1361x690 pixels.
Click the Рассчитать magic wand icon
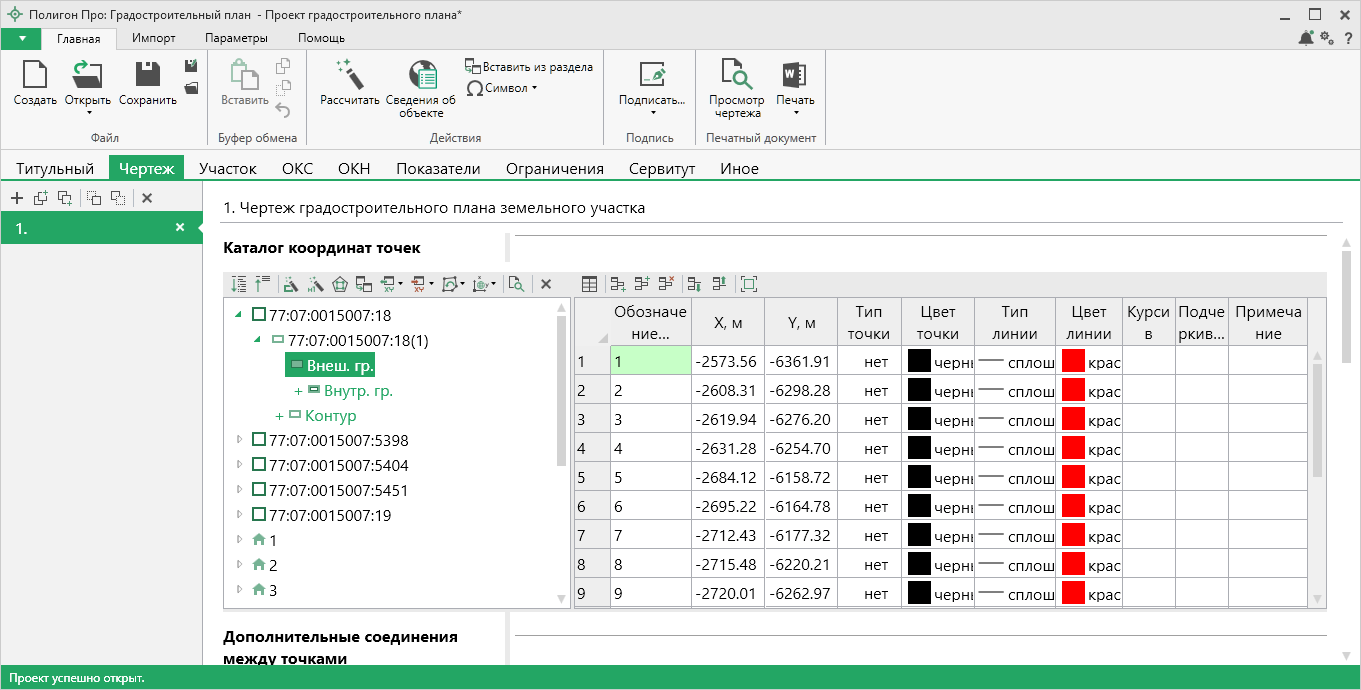click(x=349, y=74)
